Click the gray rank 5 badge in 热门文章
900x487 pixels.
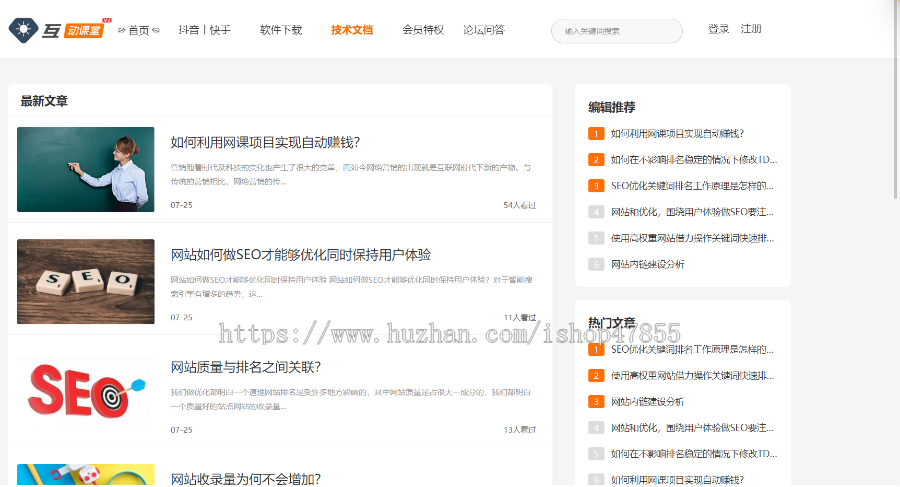596,454
